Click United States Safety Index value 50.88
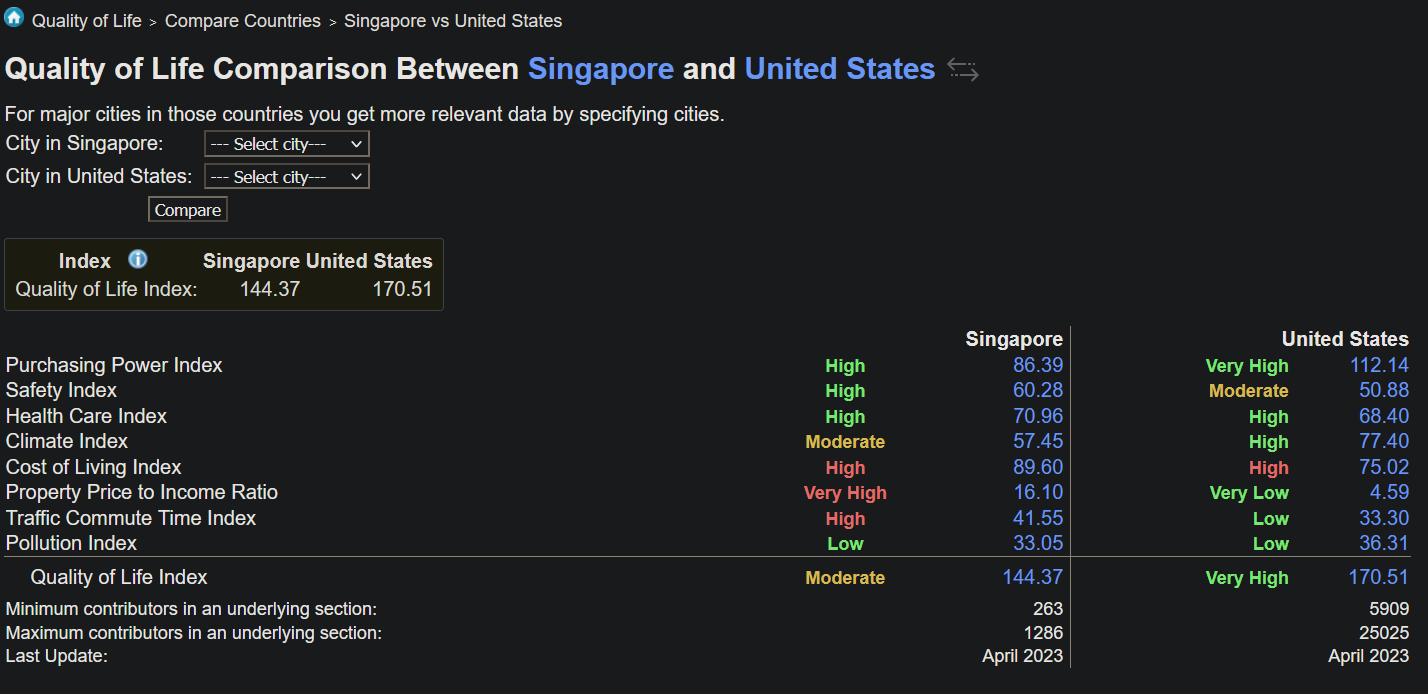The height and width of the screenshot is (694, 1428). coord(1384,390)
